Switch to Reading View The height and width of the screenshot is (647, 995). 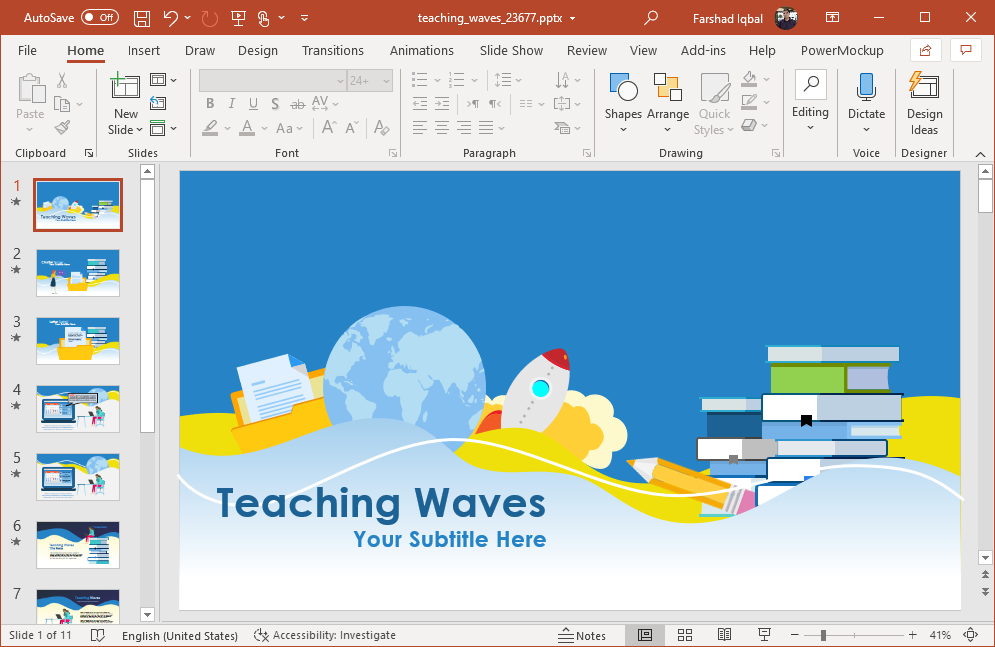(724, 635)
